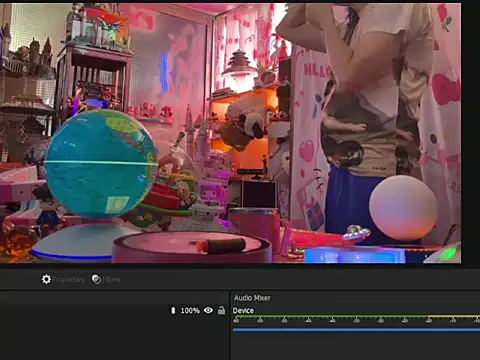Open source Filters via its text label
The height and width of the screenshot is (360, 480).
[x=111, y=280]
